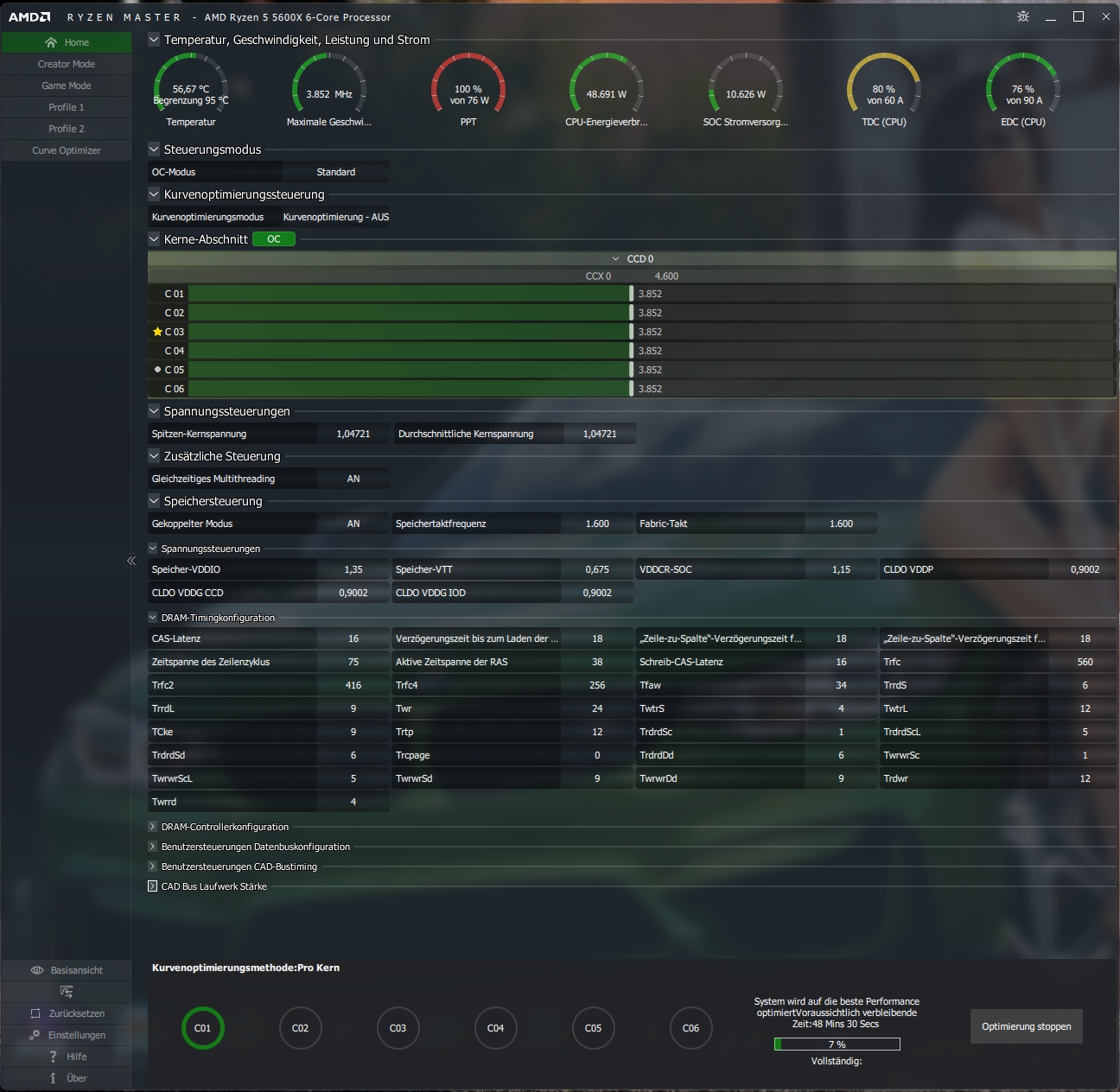Click the Home house icon

click(x=51, y=42)
